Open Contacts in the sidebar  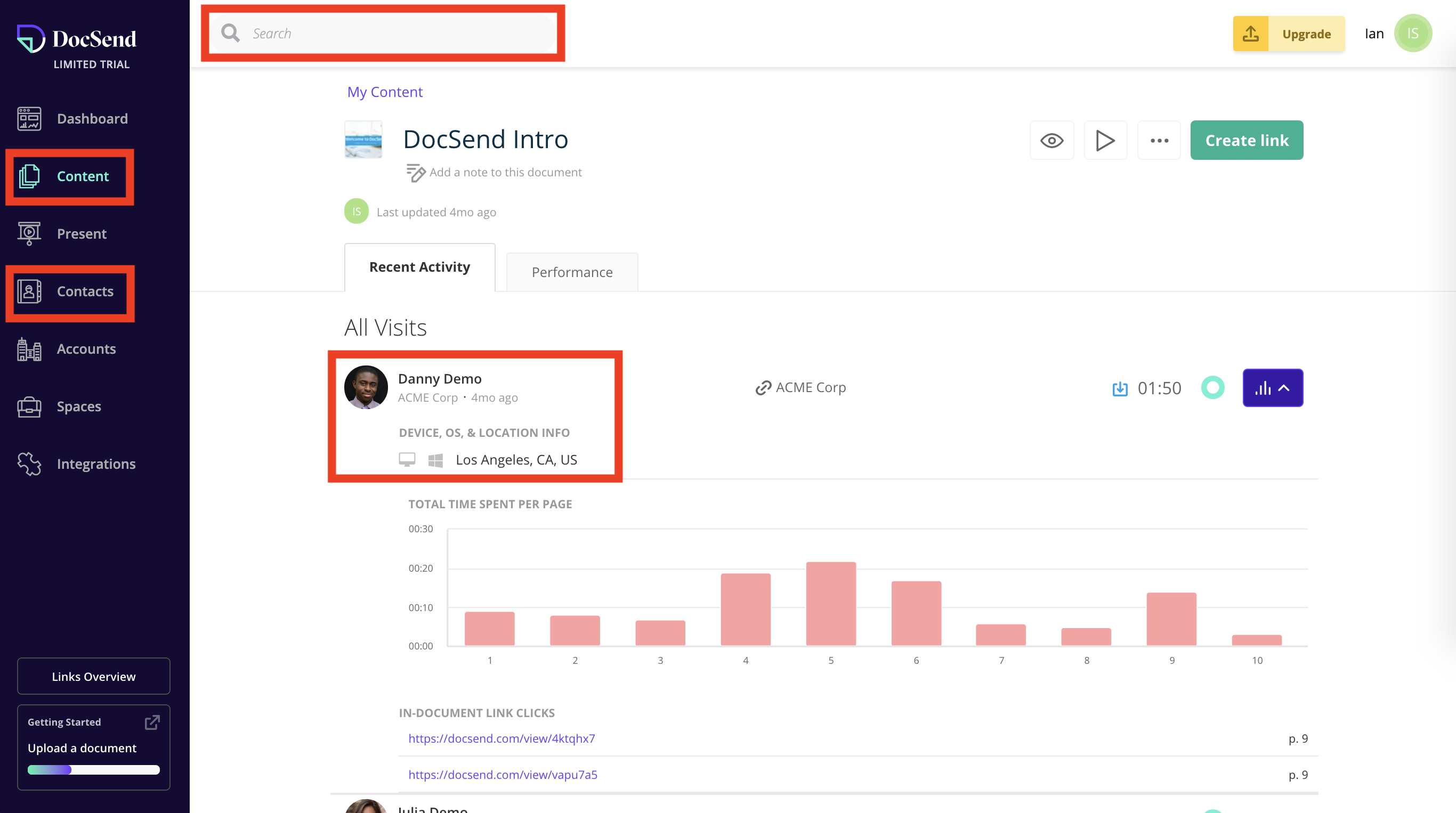click(x=85, y=291)
